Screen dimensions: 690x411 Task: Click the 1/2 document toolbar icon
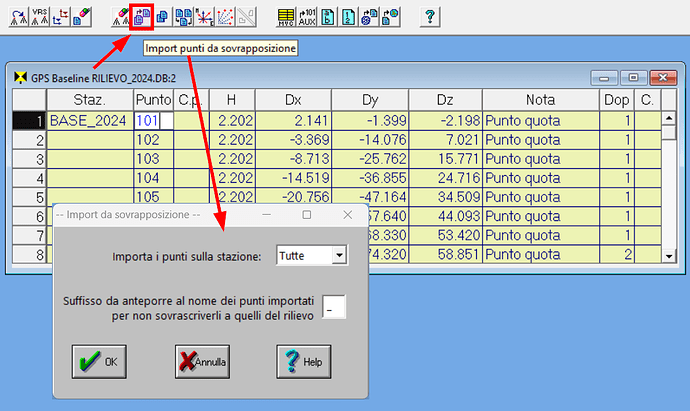tap(349, 17)
